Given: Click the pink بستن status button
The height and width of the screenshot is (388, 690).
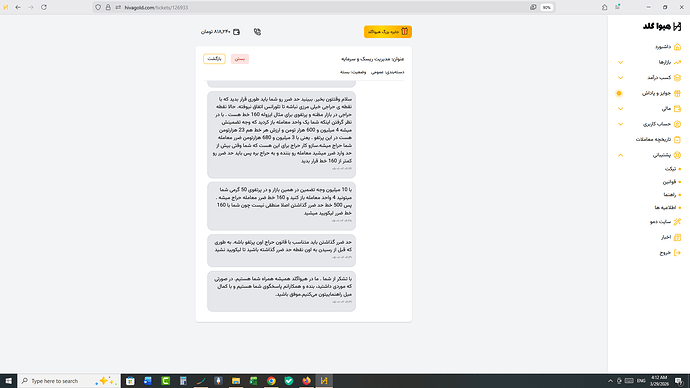Looking at the screenshot, I should (240, 59).
